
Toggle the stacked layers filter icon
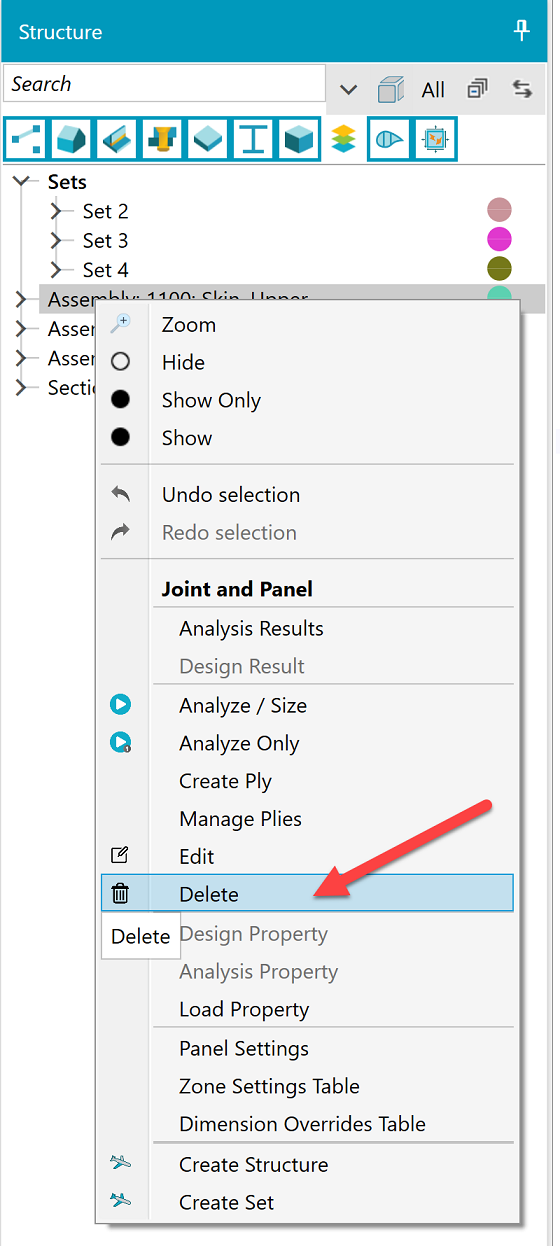coord(343,140)
